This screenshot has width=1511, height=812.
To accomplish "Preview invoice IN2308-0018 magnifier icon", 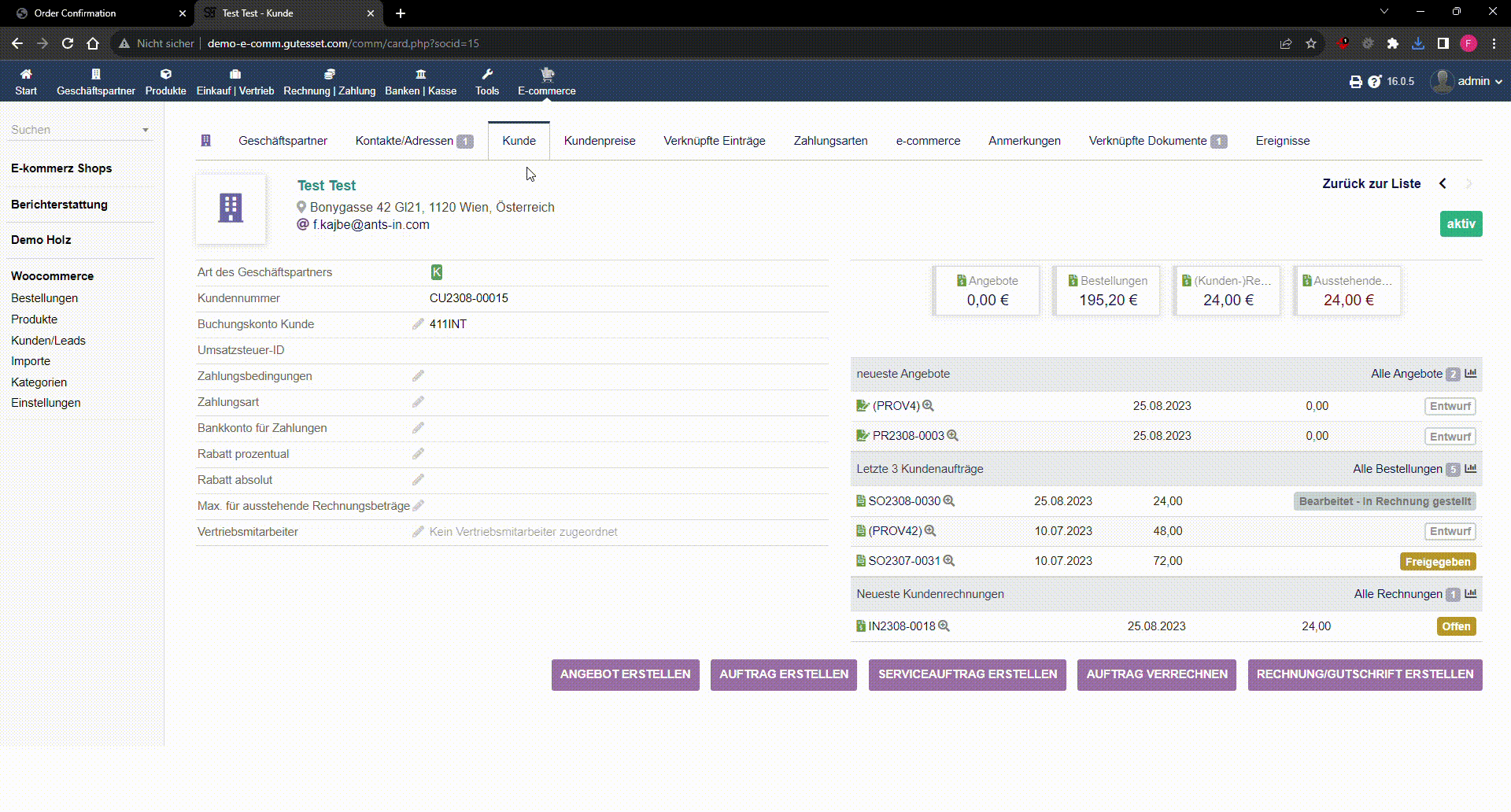I will (x=944, y=626).
